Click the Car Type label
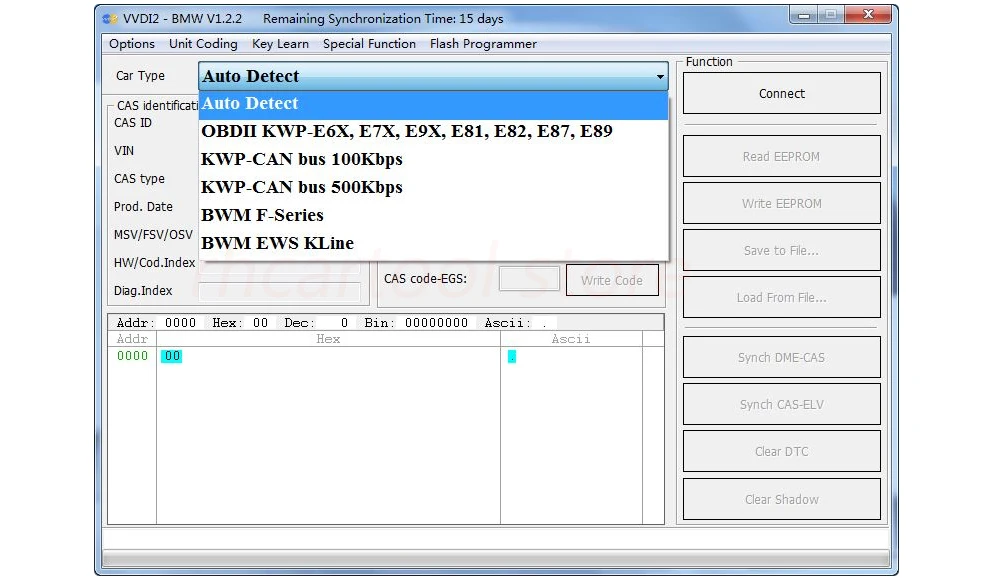The height and width of the screenshot is (584, 990). point(140,76)
